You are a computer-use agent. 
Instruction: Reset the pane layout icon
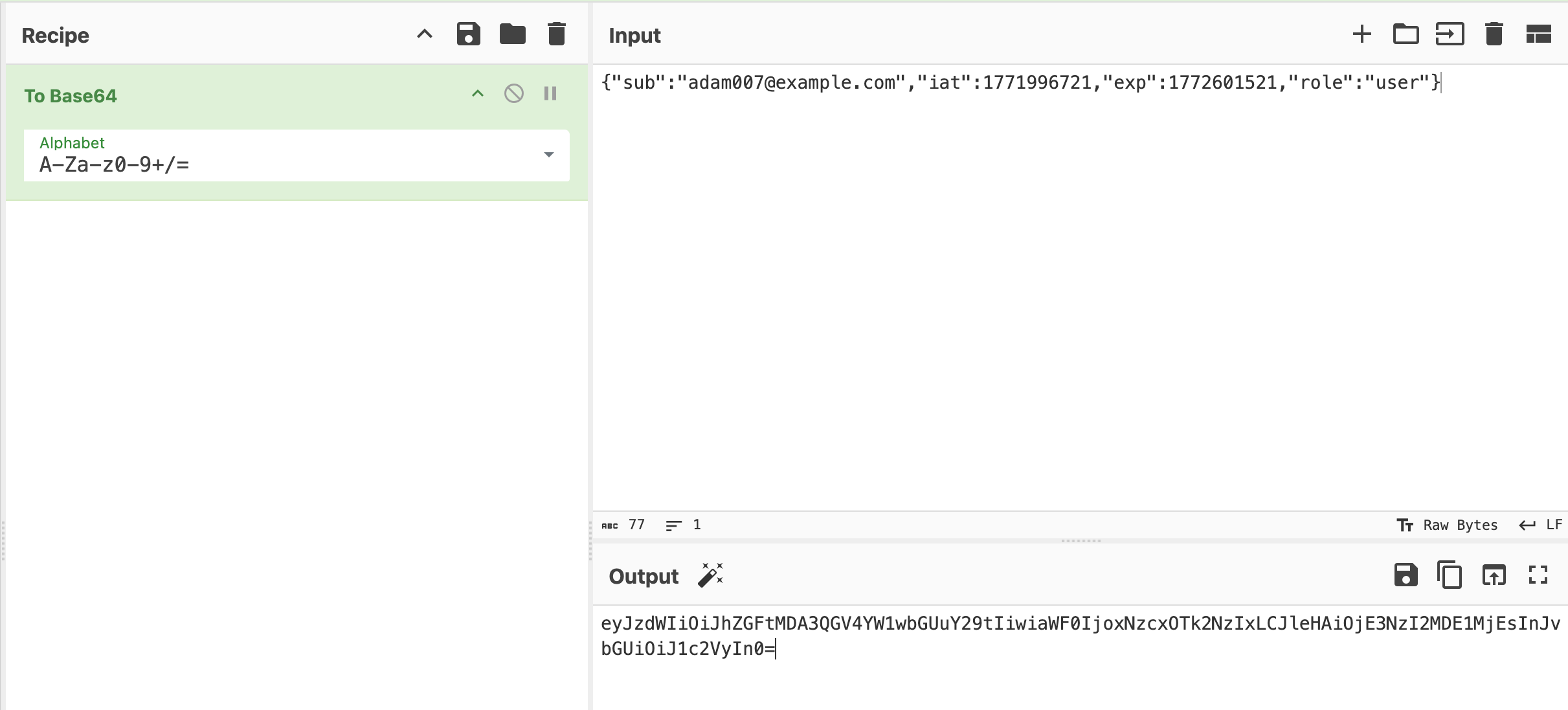[1538, 34]
